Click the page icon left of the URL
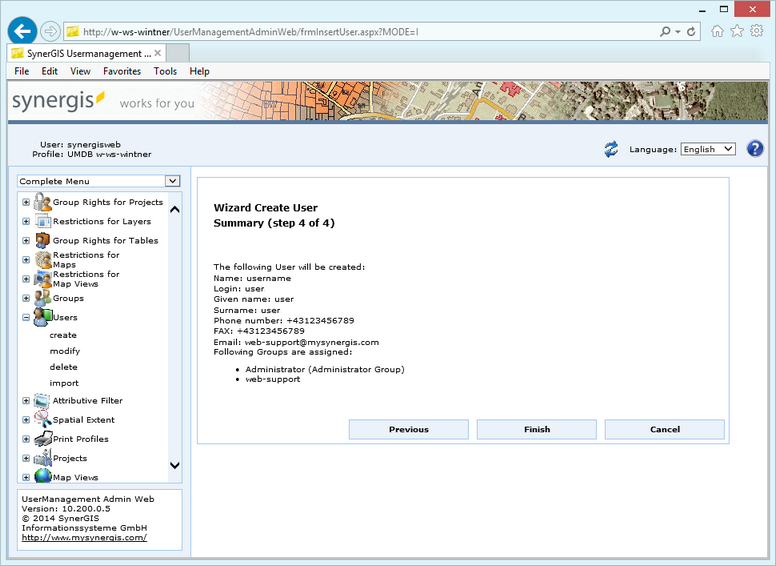Screen dimensions: 776x566 point(73,32)
